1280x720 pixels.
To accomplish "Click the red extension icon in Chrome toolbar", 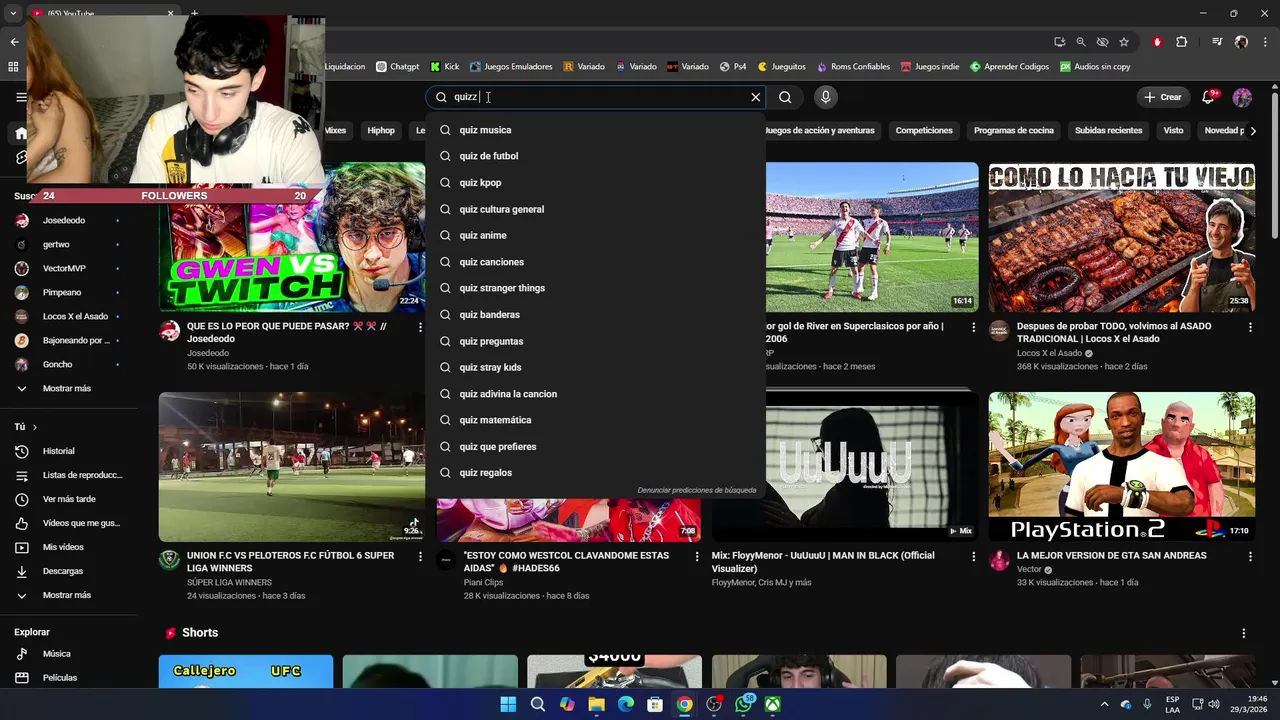I will pyautogui.click(x=1157, y=42).
